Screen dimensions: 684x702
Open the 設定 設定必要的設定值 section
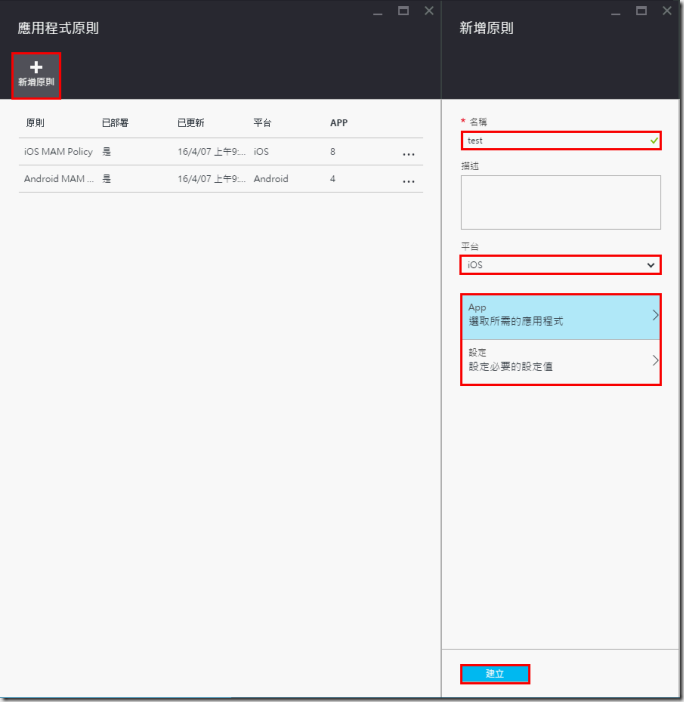(x=560, y=361)
